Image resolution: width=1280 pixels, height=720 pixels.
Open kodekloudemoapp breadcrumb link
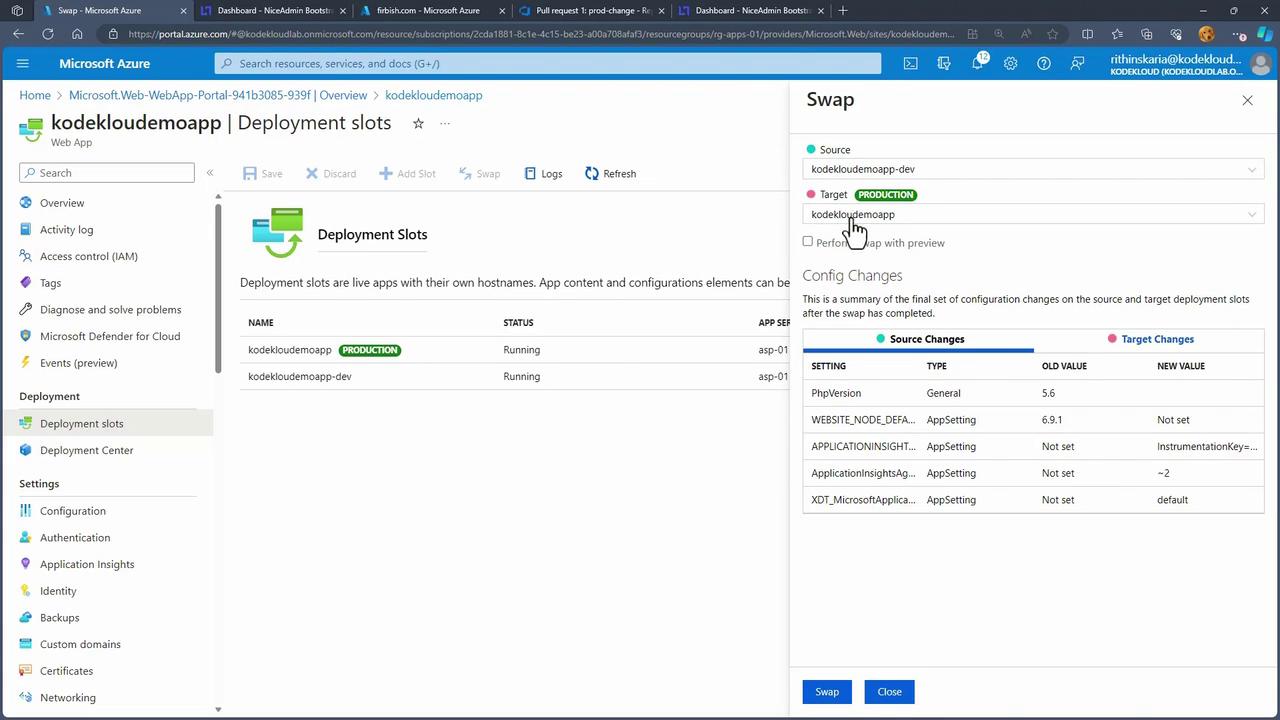[x=434, y=95]
